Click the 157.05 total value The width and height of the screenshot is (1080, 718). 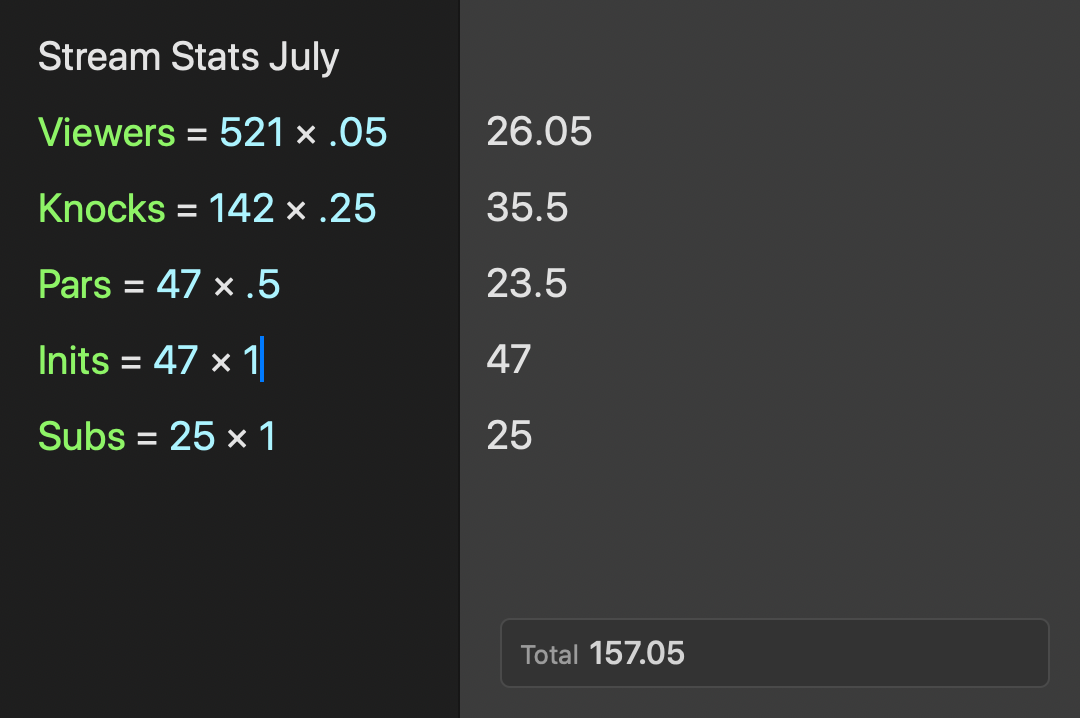(637, 653)
